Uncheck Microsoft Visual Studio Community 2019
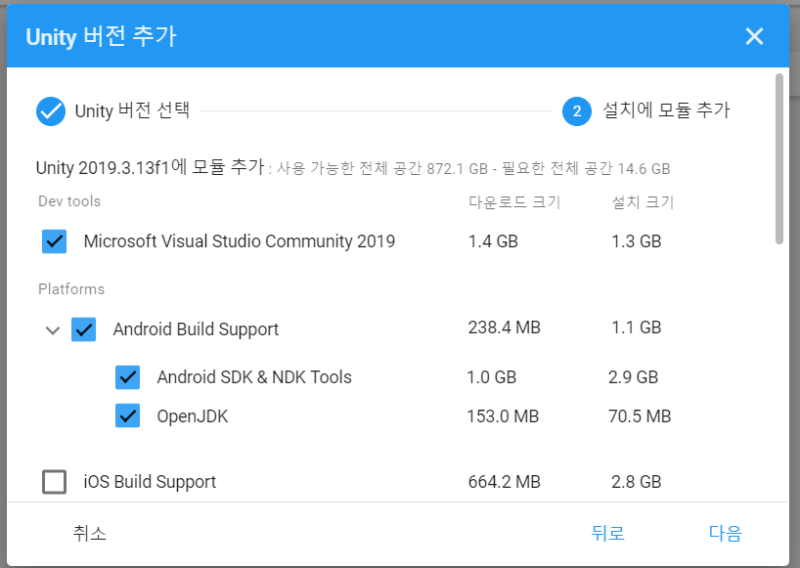Screen dimensions: 800x568 [54, 241]
